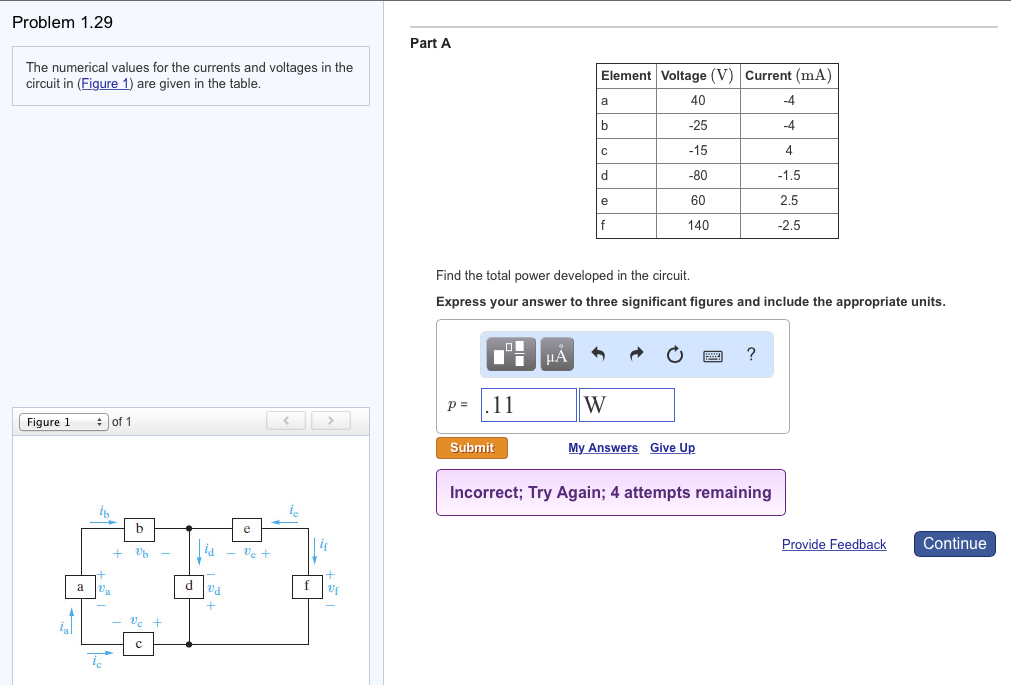
Task: Open the keyboard shortcuts icon
Action: (713, 355)
